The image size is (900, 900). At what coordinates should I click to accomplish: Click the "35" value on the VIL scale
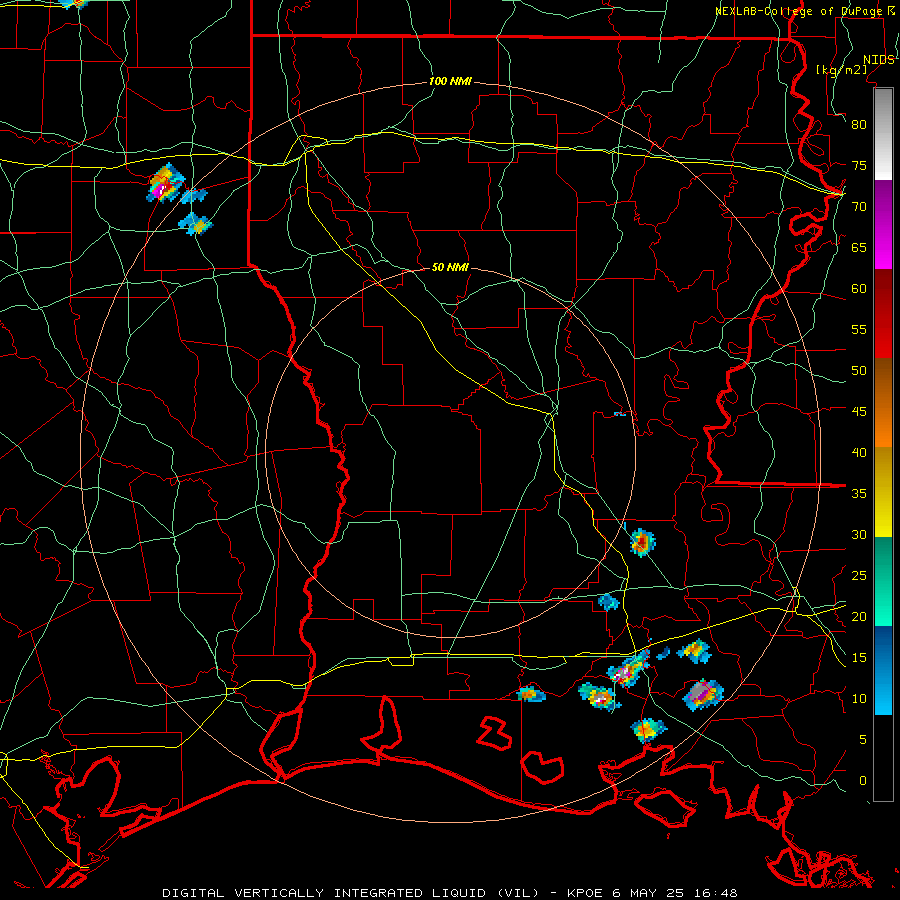[859, 494]
